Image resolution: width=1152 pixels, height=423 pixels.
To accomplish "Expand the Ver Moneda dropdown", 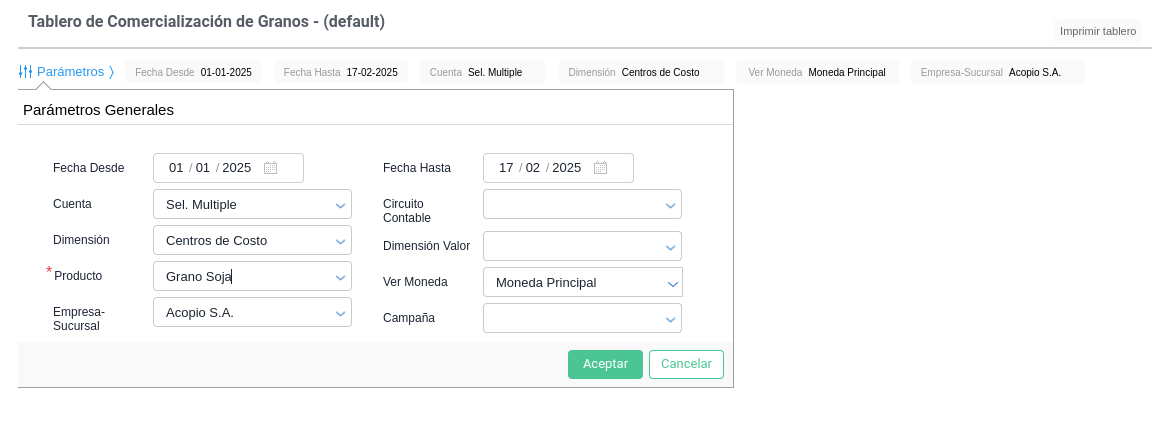I will 671,283.
